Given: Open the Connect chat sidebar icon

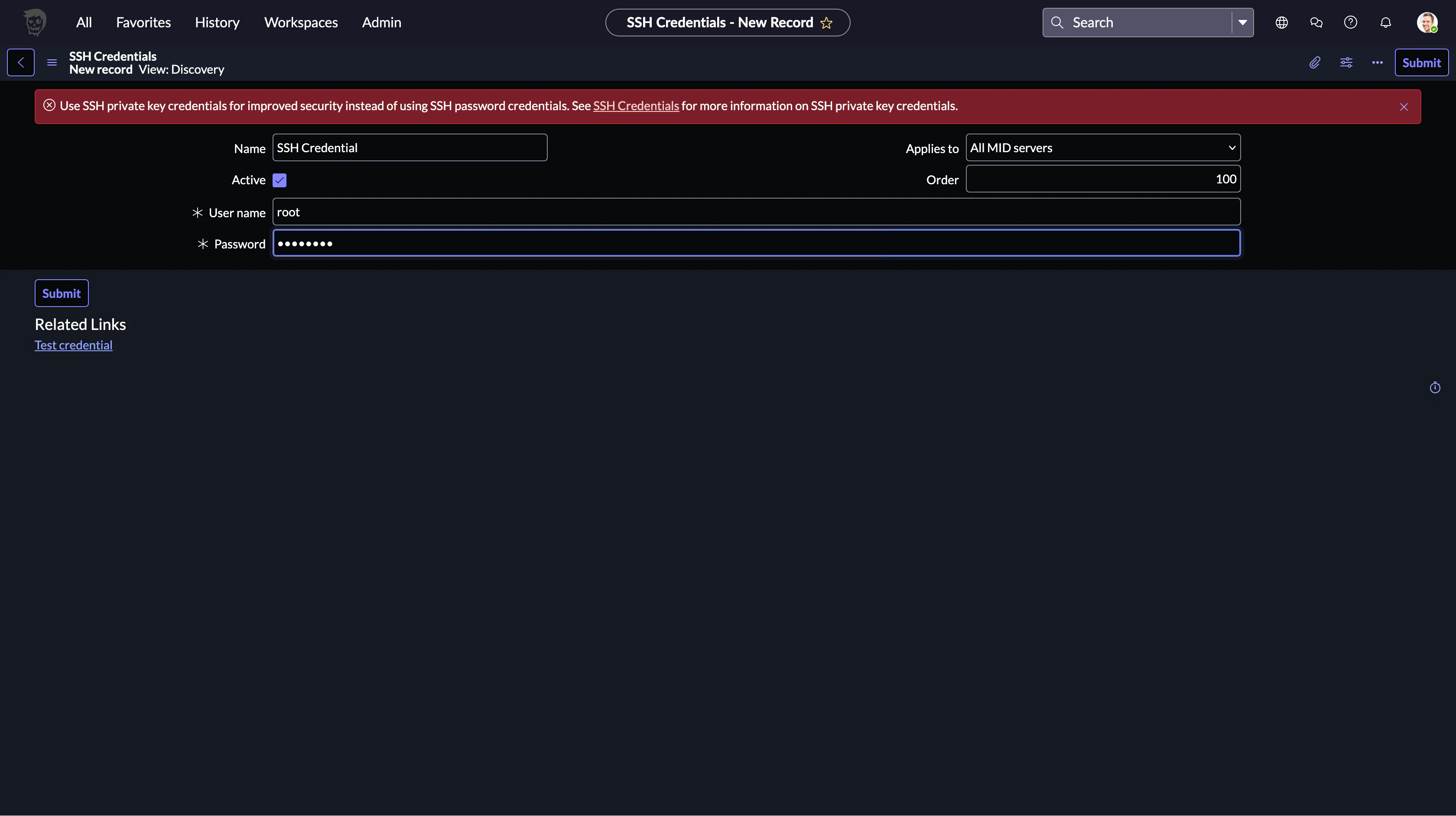Looking at the screenshot, I should tap(1316, 23).
